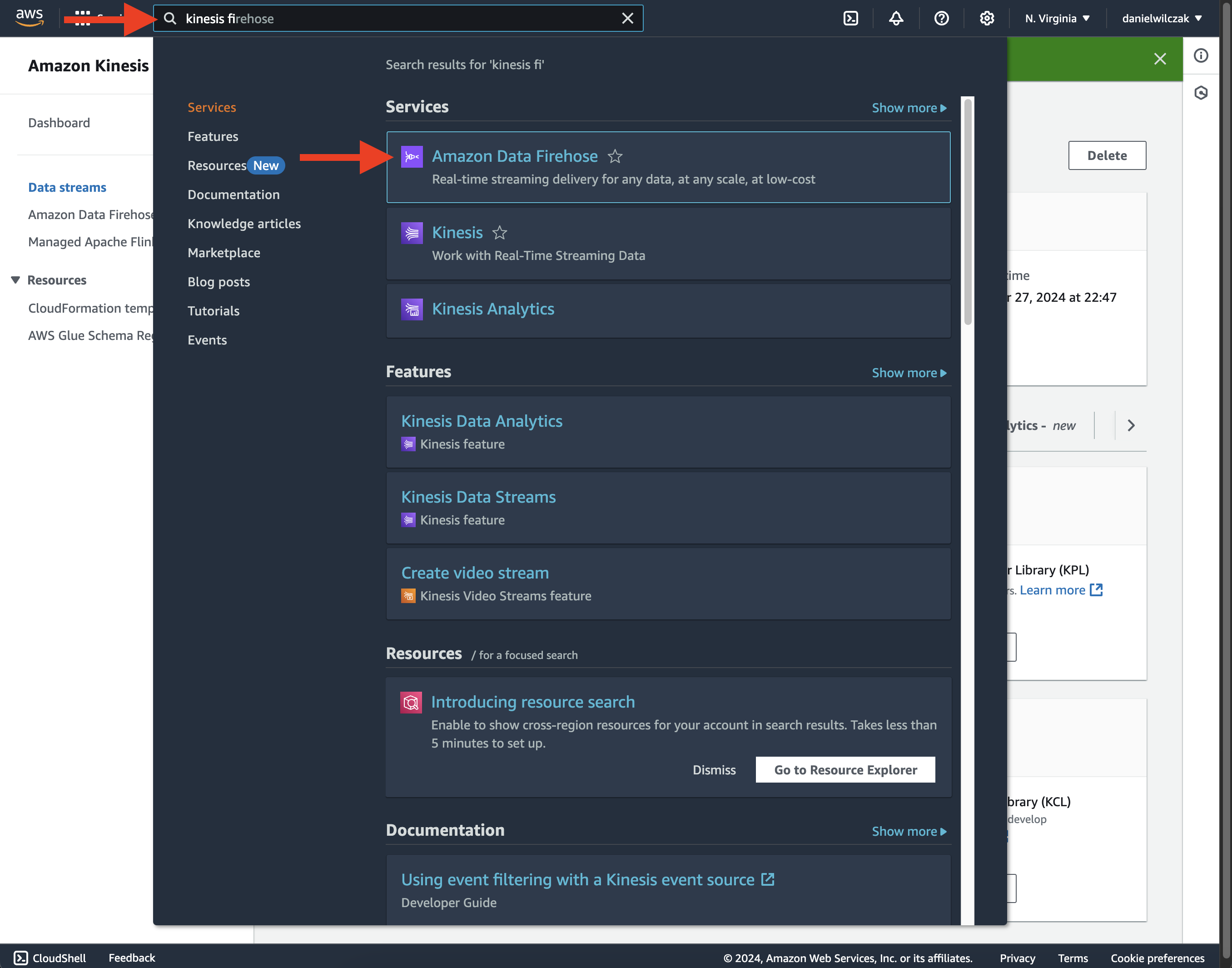Image resolution: width=1232 pixels, height=968 pixels.
Task: Click the Kinesis Analytics service icon
Action: 412,309
